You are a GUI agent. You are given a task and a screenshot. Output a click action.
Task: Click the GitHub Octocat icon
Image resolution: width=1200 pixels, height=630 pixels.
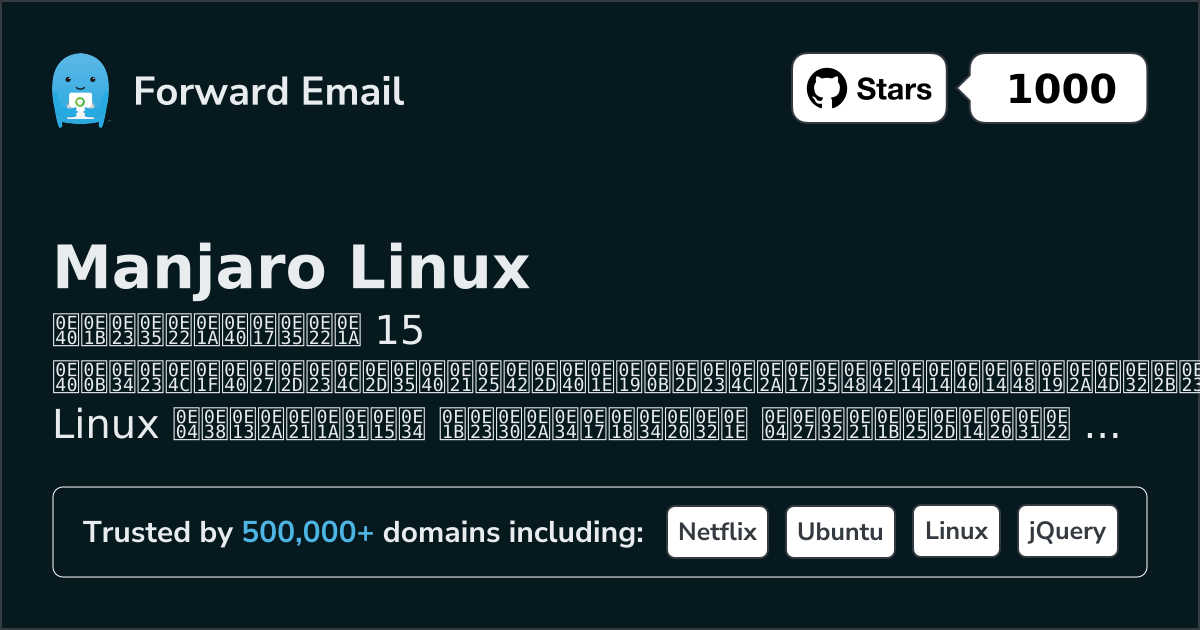[827, 89]
